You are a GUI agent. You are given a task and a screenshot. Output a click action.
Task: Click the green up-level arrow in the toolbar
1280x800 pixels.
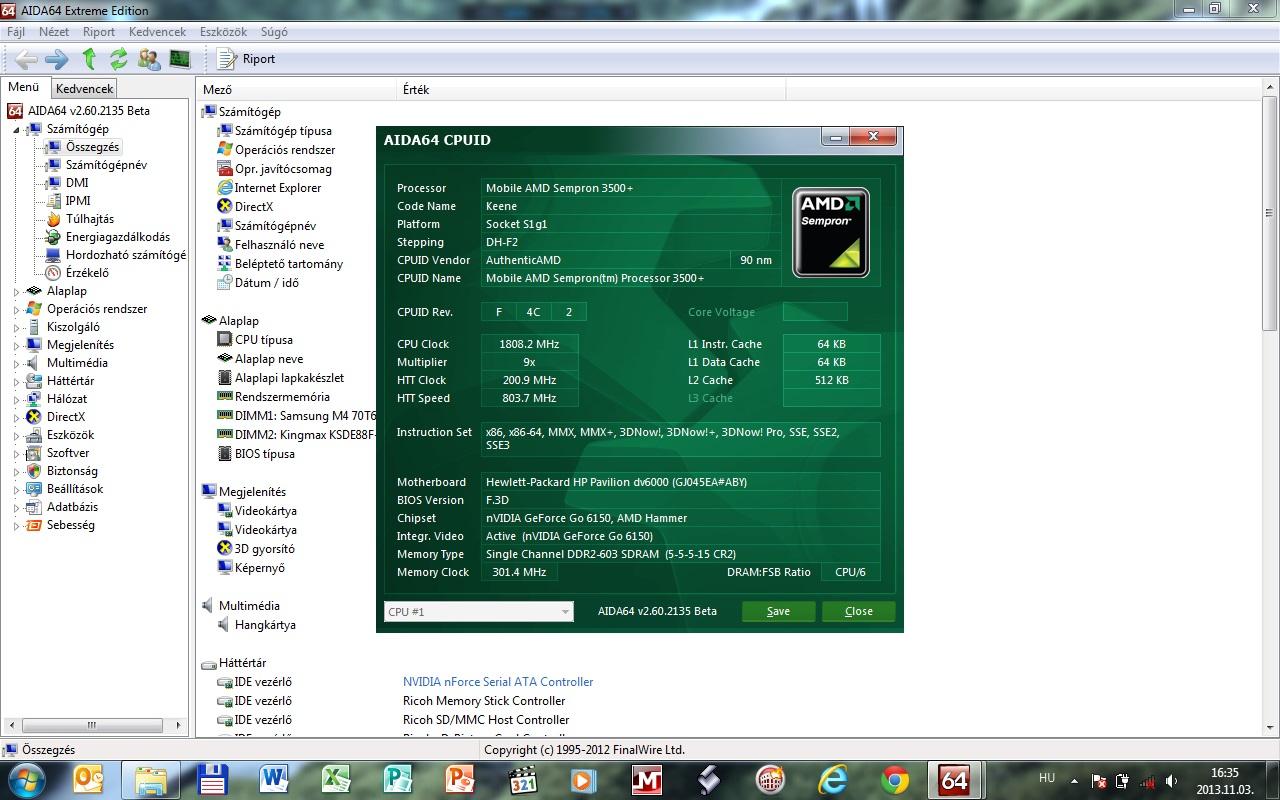(x=89, y=59)
